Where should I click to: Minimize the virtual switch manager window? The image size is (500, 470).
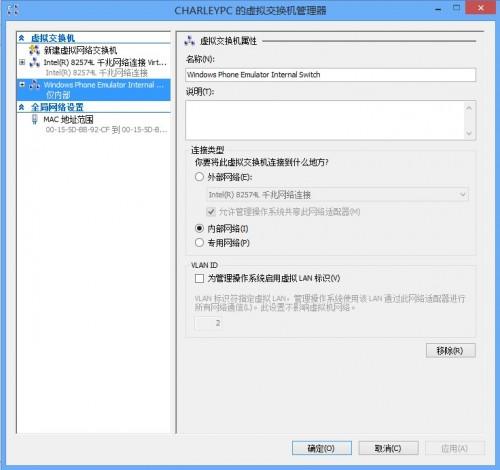438,9
